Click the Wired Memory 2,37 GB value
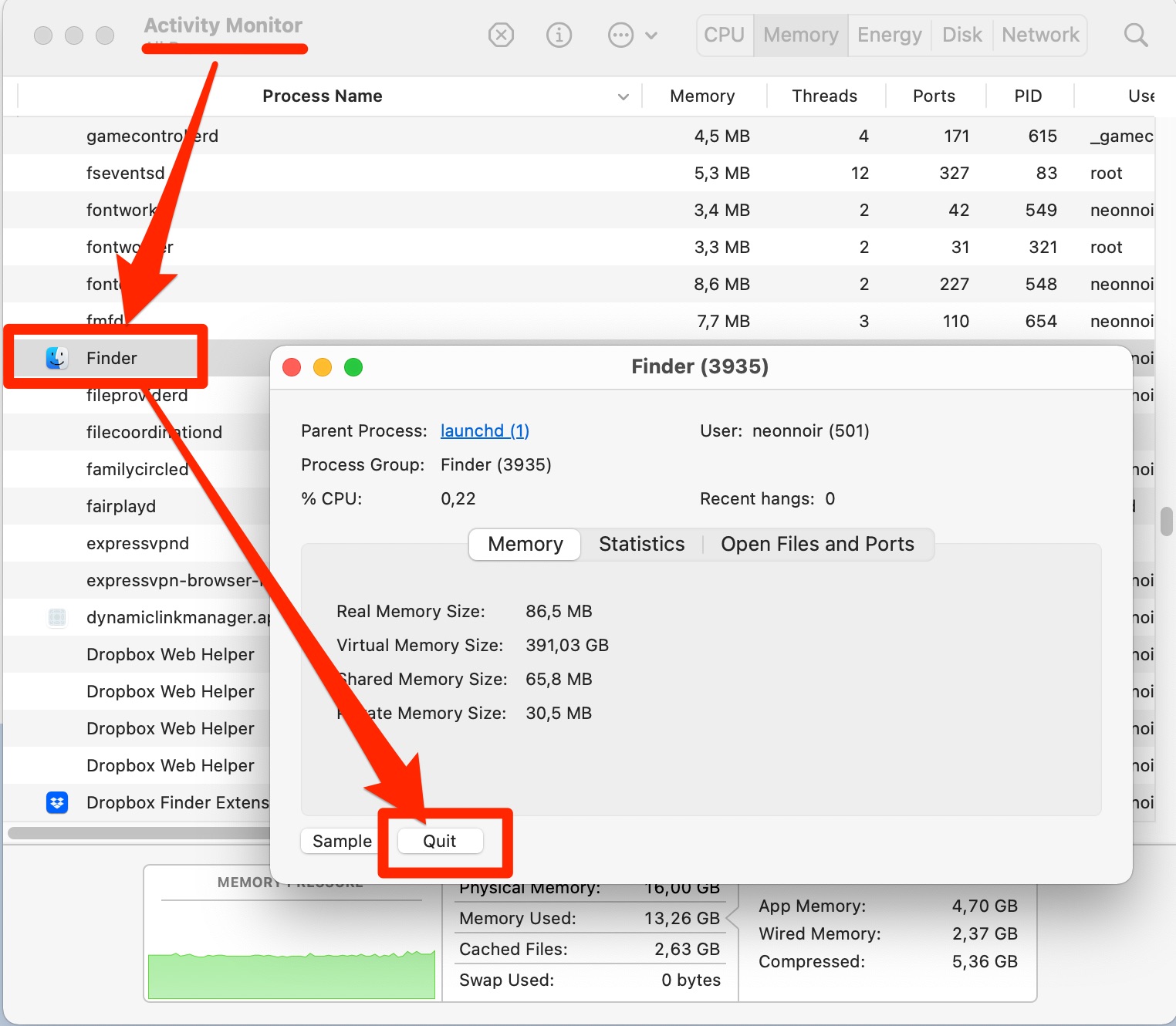 (x=985, y=933)
